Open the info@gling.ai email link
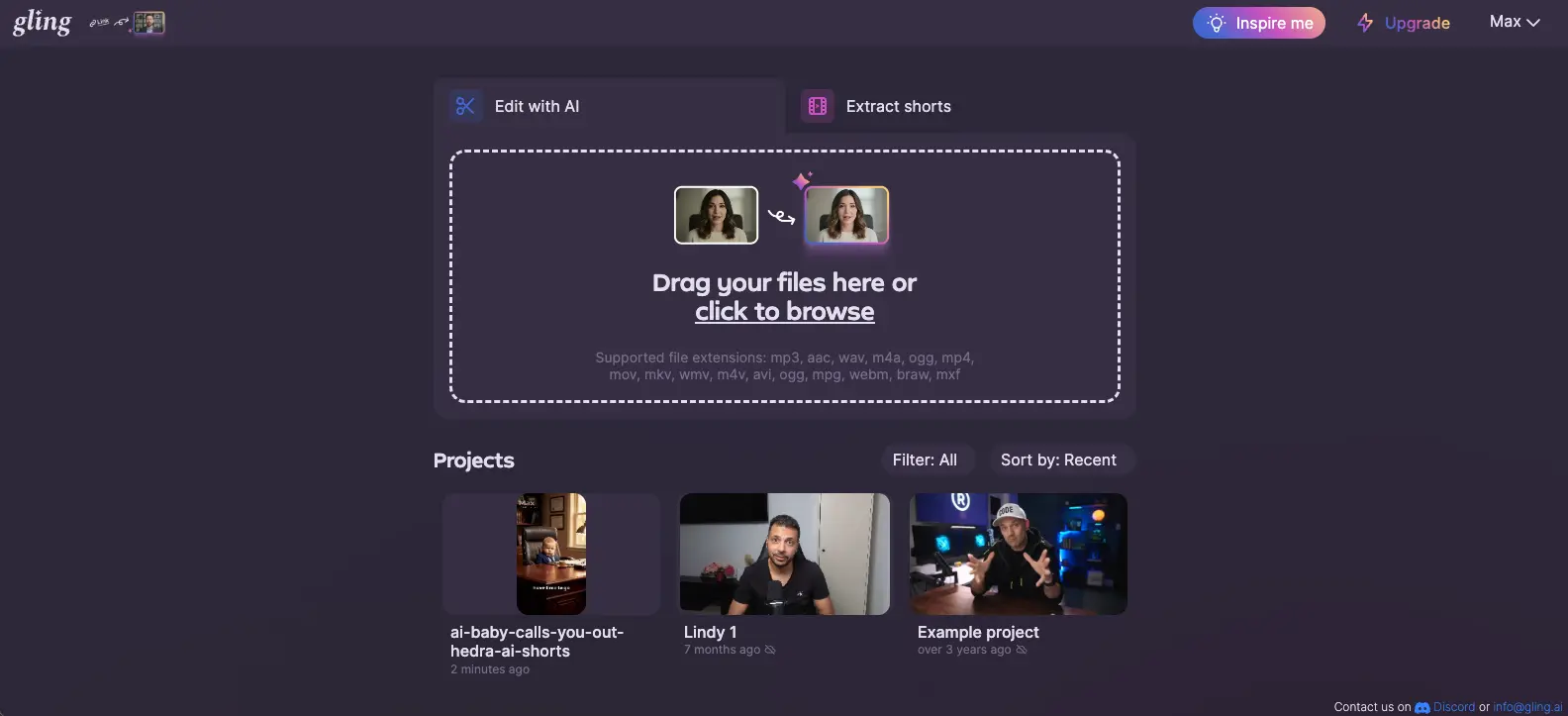The height and width of the screenshot is (716, 1568). tap(1527, 707)
